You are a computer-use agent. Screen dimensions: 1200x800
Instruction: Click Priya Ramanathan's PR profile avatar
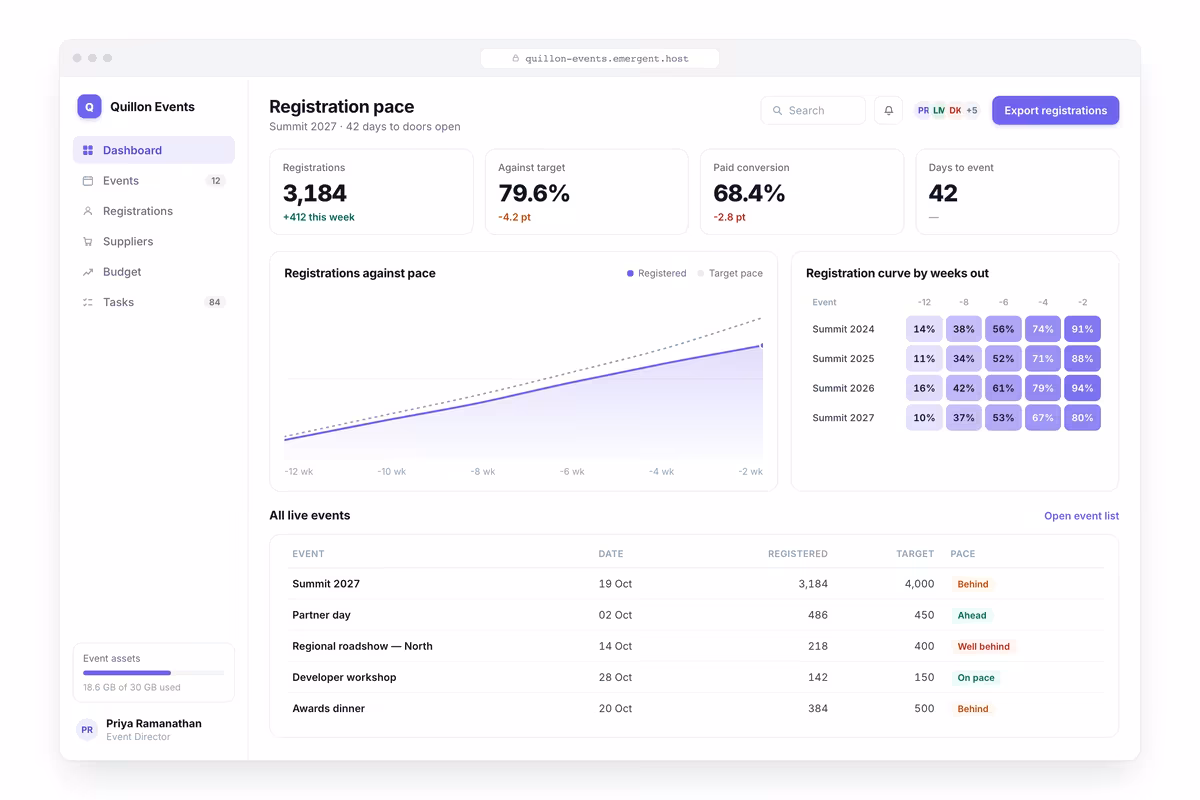pos(87,730)
